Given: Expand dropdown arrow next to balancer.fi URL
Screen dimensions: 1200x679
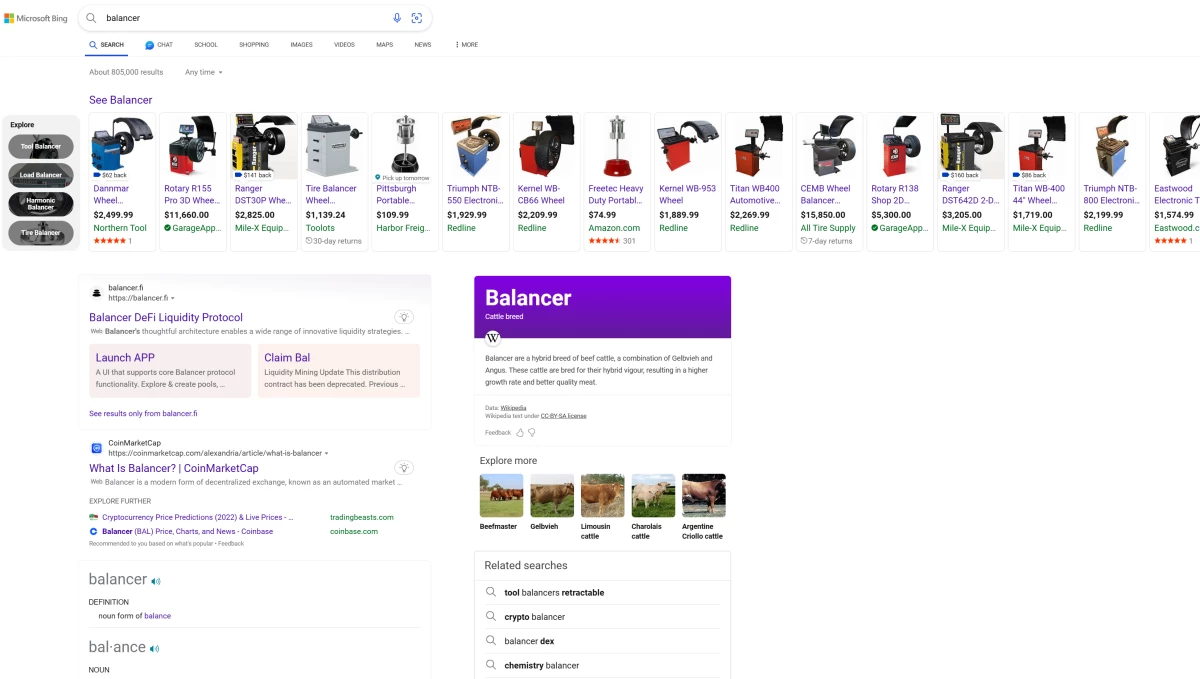Looking at the screenshot, I should click(x=172, y=298).
